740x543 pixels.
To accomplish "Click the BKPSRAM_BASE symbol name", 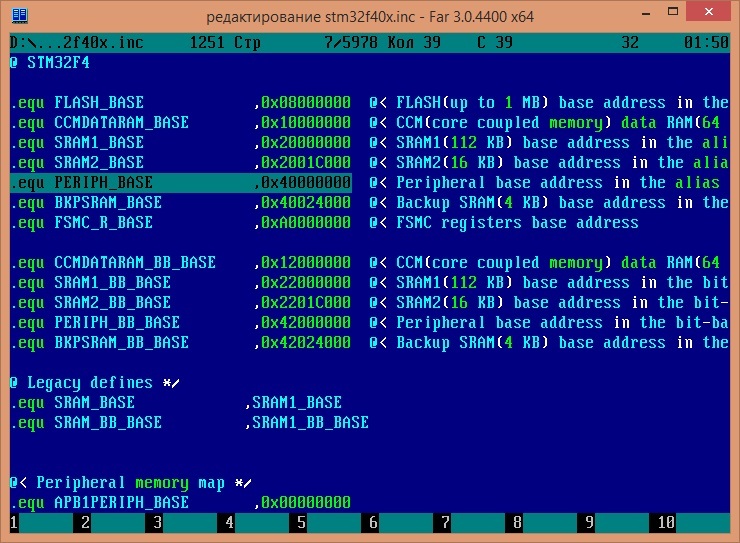I will coord(108,202).
